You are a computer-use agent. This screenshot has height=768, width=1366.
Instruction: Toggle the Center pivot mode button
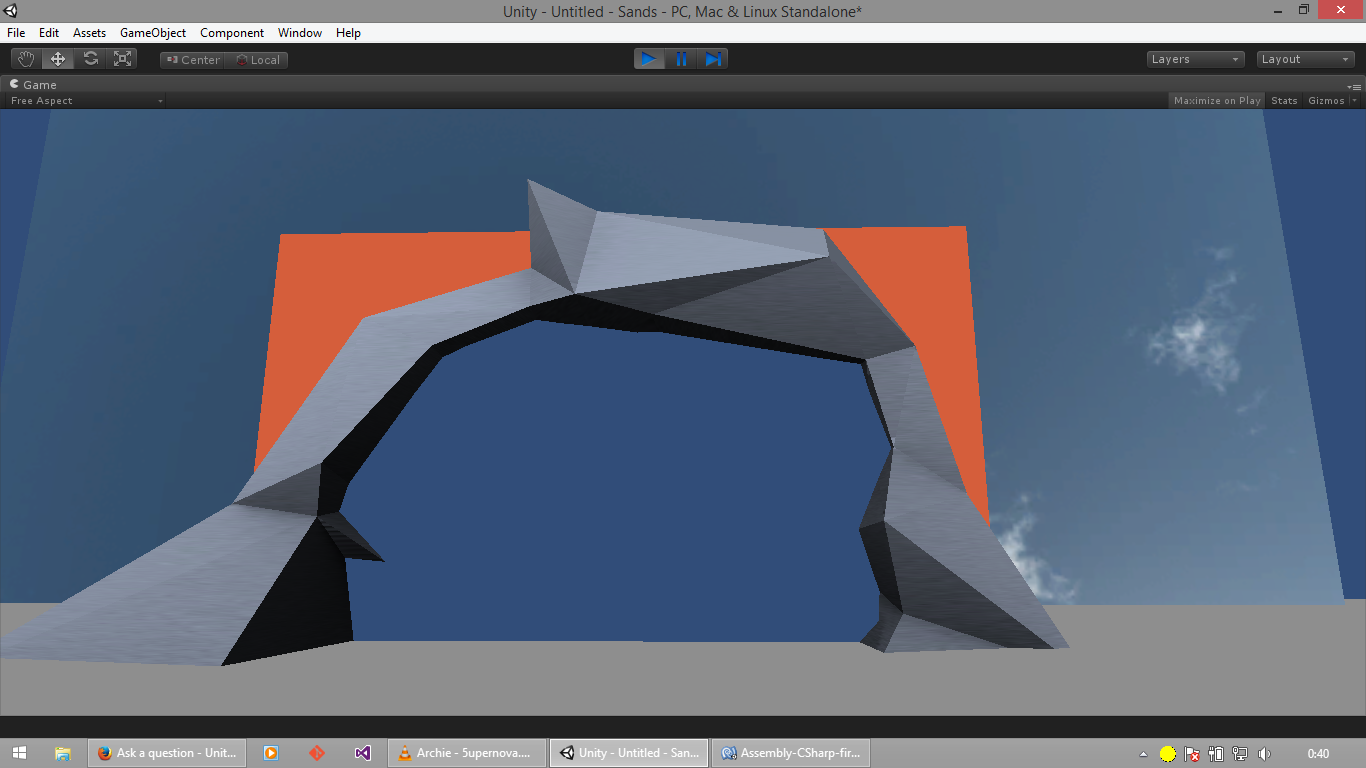point(193,60)
